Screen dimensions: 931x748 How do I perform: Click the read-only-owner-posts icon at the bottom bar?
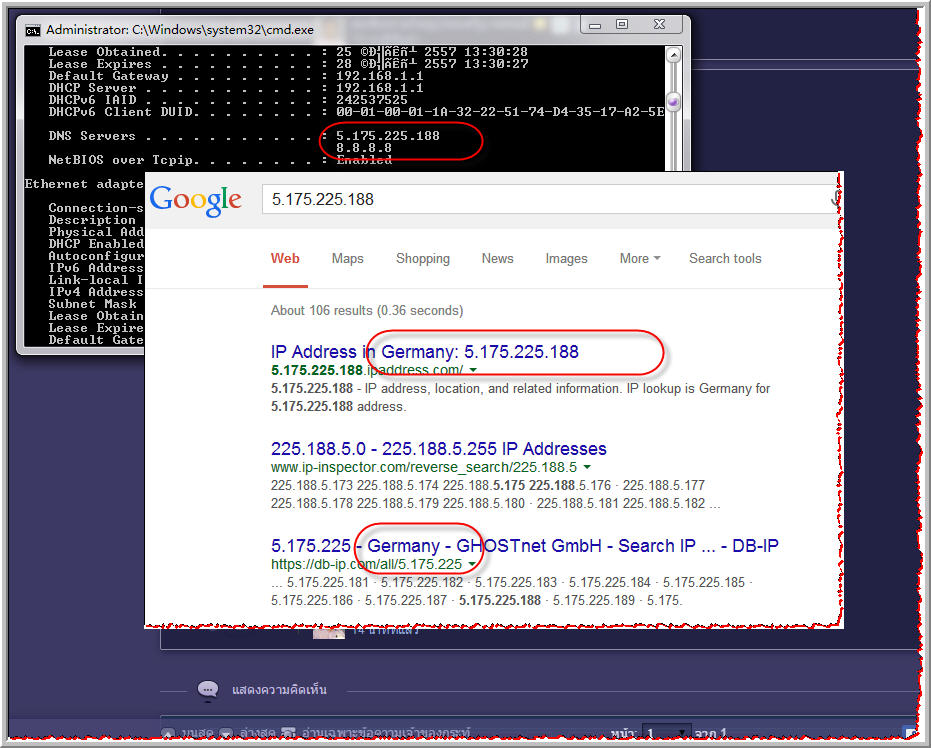(288, 734)
